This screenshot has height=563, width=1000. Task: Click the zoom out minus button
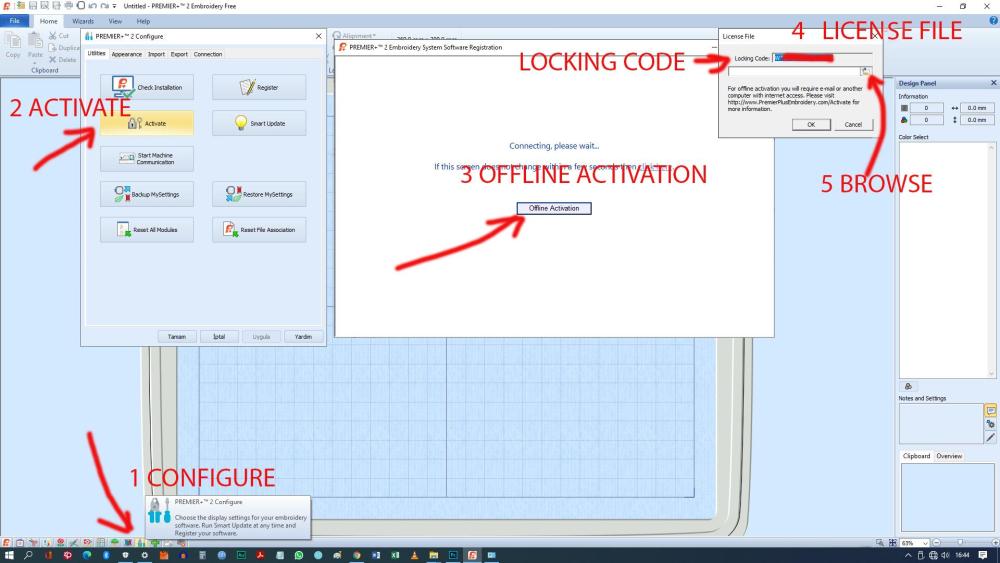tap(936, 543)
